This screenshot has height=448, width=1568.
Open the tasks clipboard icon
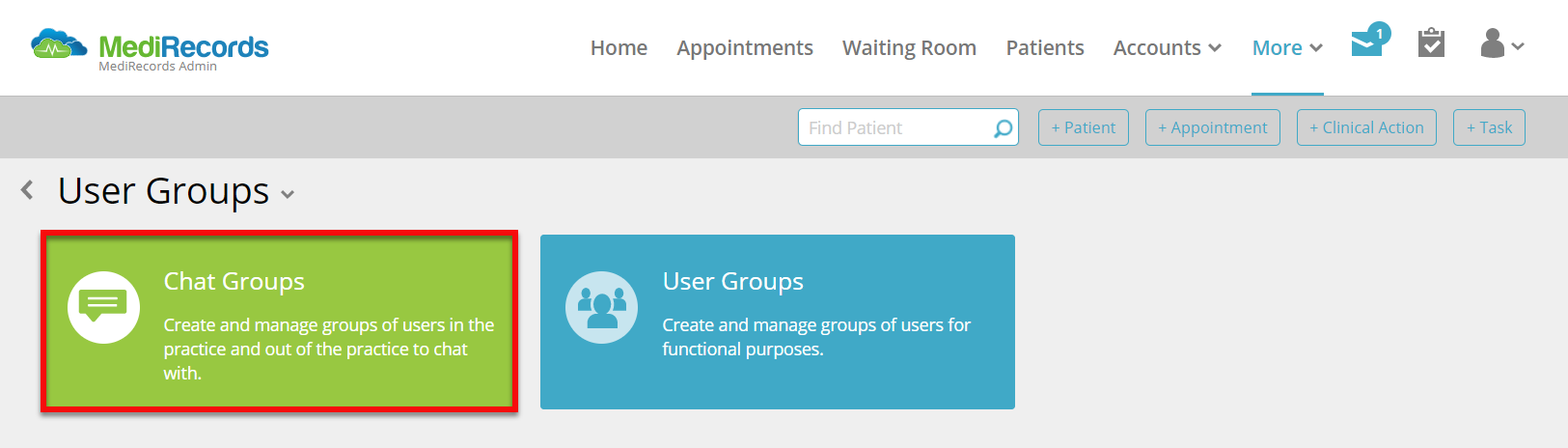(x=1431, y=43)
